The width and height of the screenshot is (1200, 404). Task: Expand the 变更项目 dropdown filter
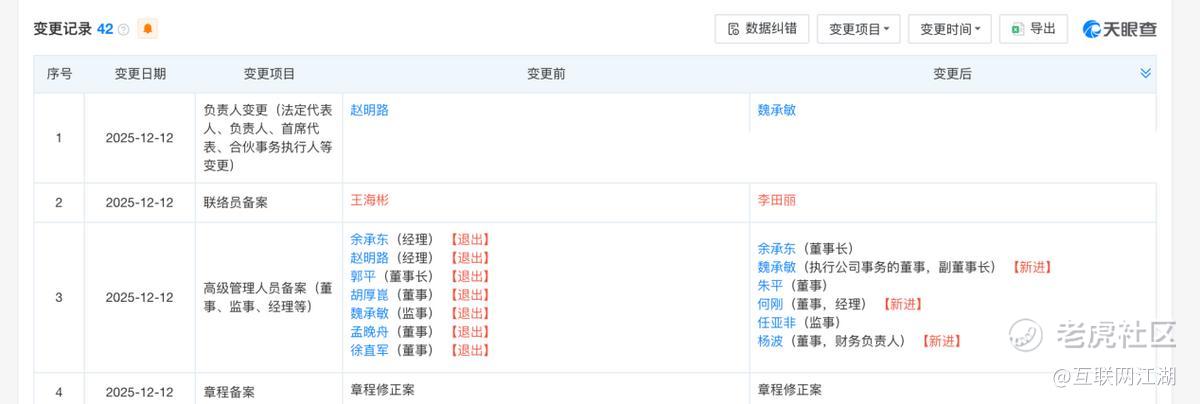859,29
